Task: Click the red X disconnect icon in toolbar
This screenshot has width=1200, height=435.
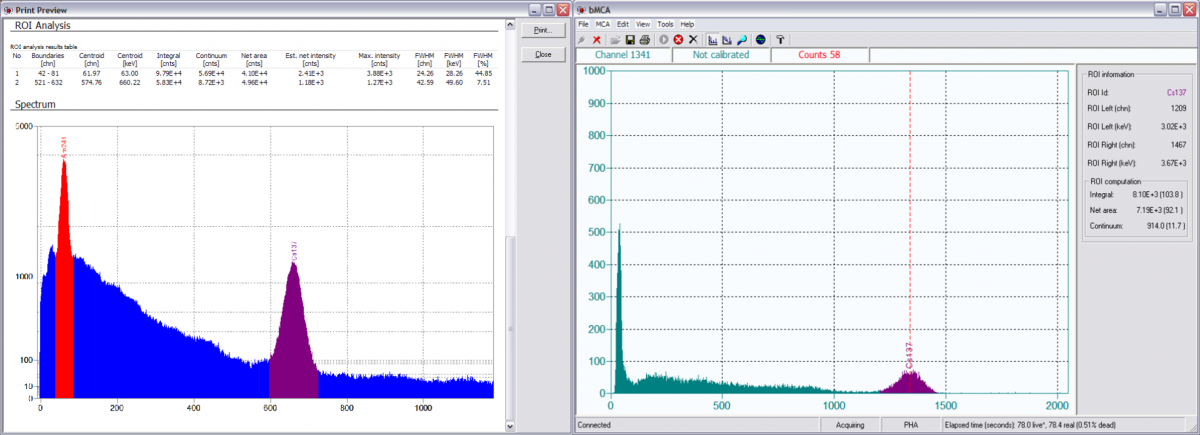Action: pyautogui.click(x=597, y=39)
